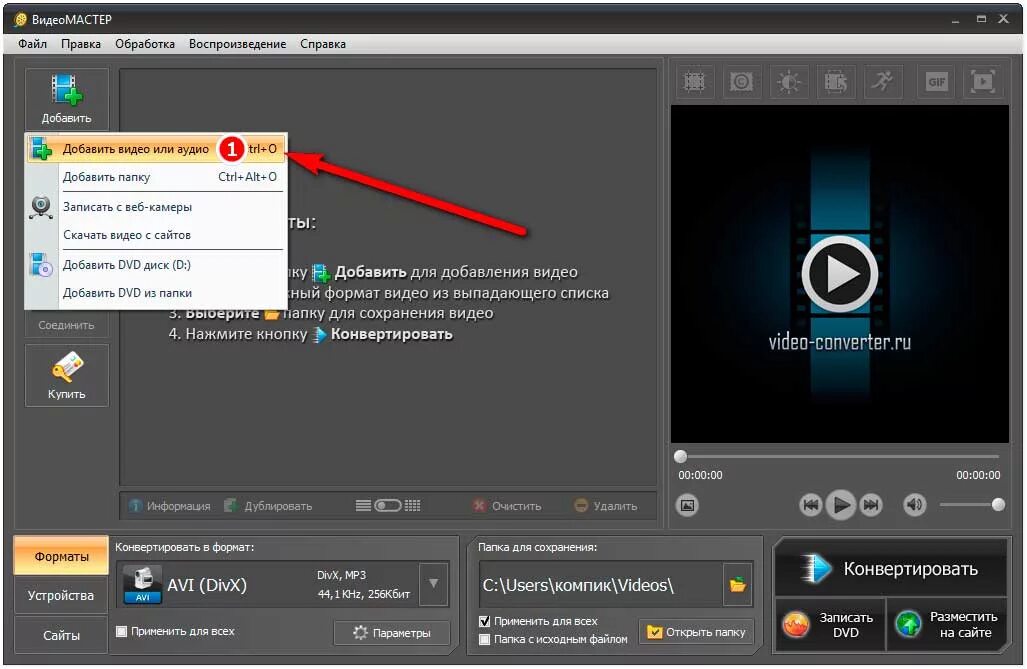
Task: Open the Файл menu
Action: [x=32, y=44]
